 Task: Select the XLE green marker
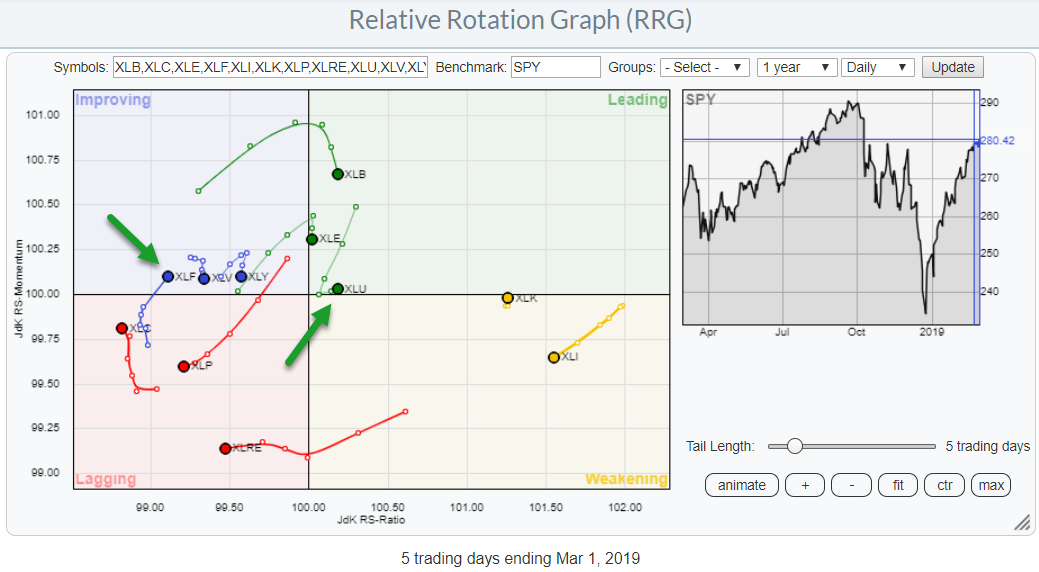(x=312, y=239)
